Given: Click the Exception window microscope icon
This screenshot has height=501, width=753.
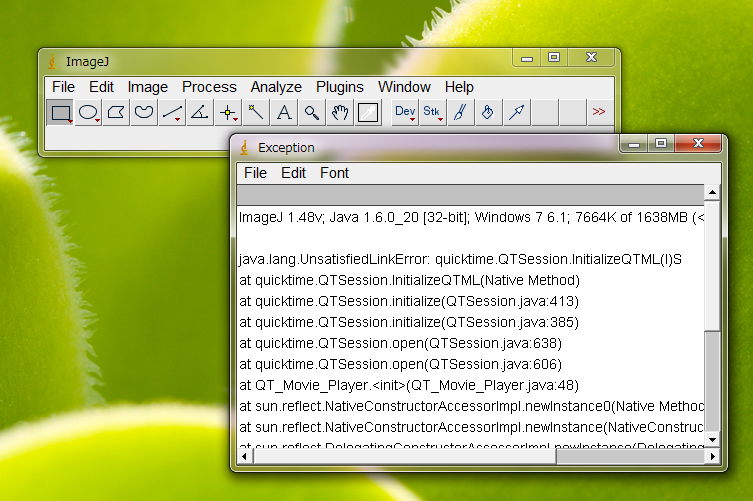Looking at the screenshot, I should tap(244, 148).
